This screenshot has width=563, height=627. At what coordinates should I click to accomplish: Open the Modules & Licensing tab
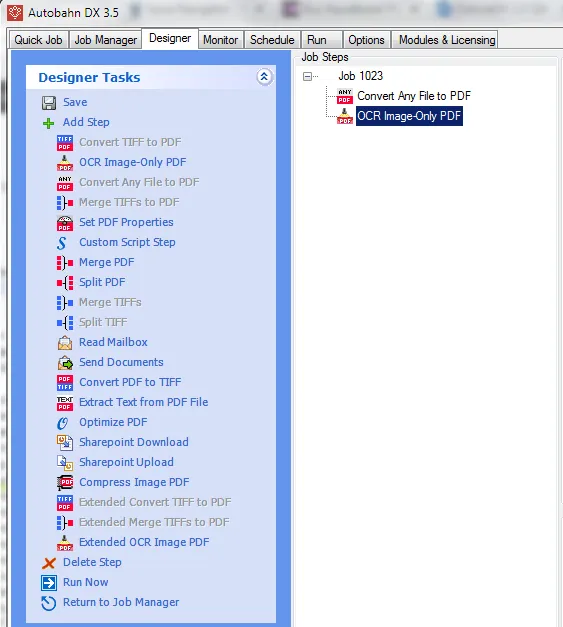(x=447, y=40)
